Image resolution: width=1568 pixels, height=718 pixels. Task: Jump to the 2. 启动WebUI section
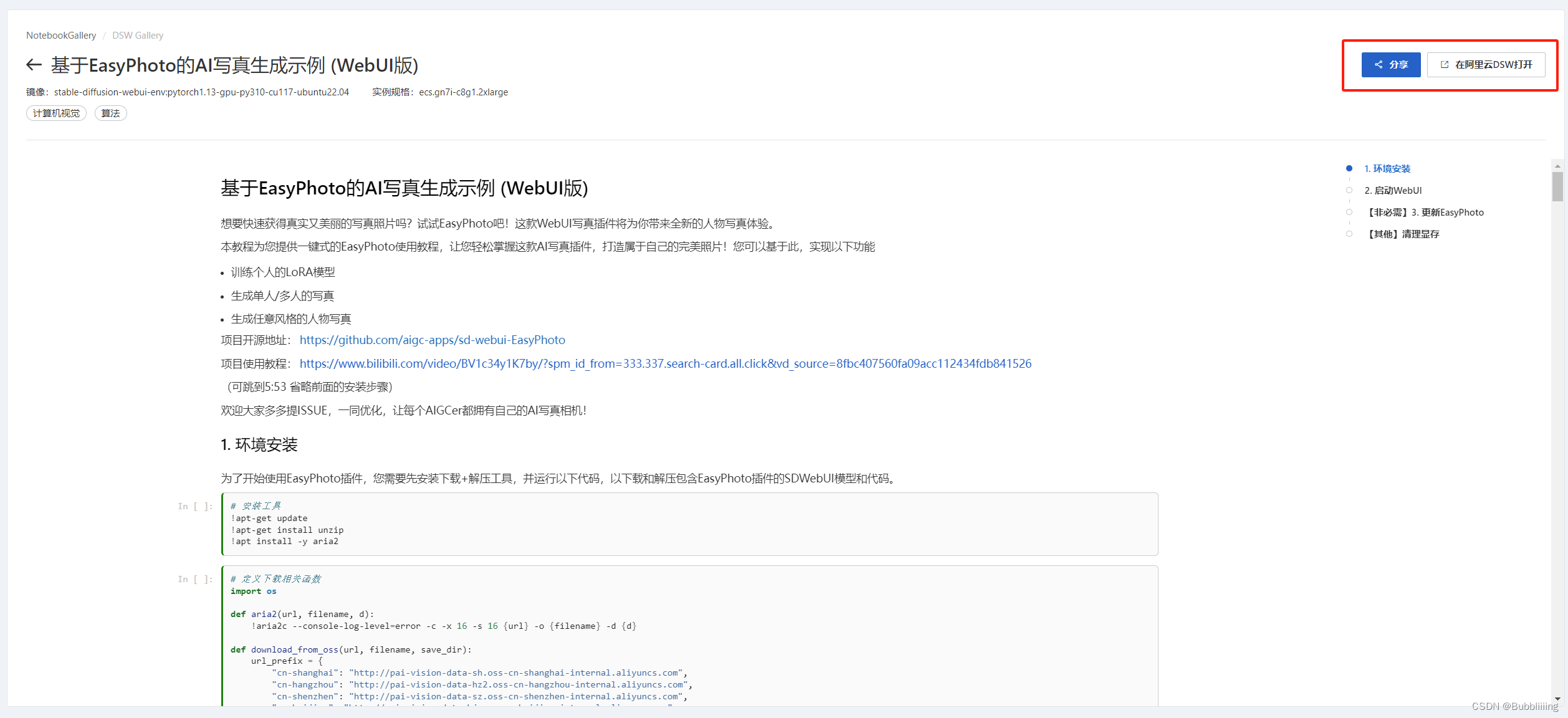pyautogui.click(x=1393, y=190)
